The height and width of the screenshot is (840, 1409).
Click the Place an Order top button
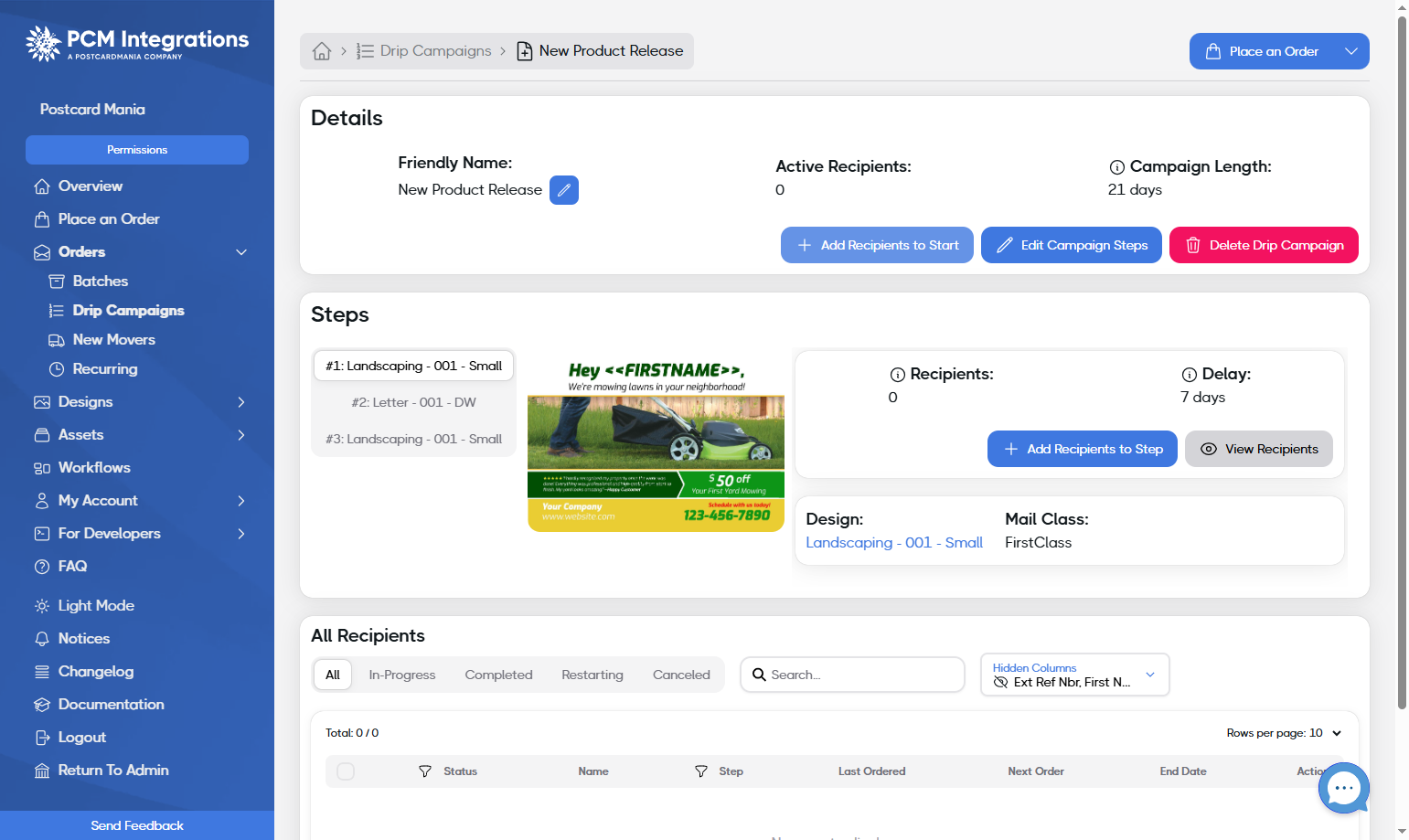(1264, 51)
